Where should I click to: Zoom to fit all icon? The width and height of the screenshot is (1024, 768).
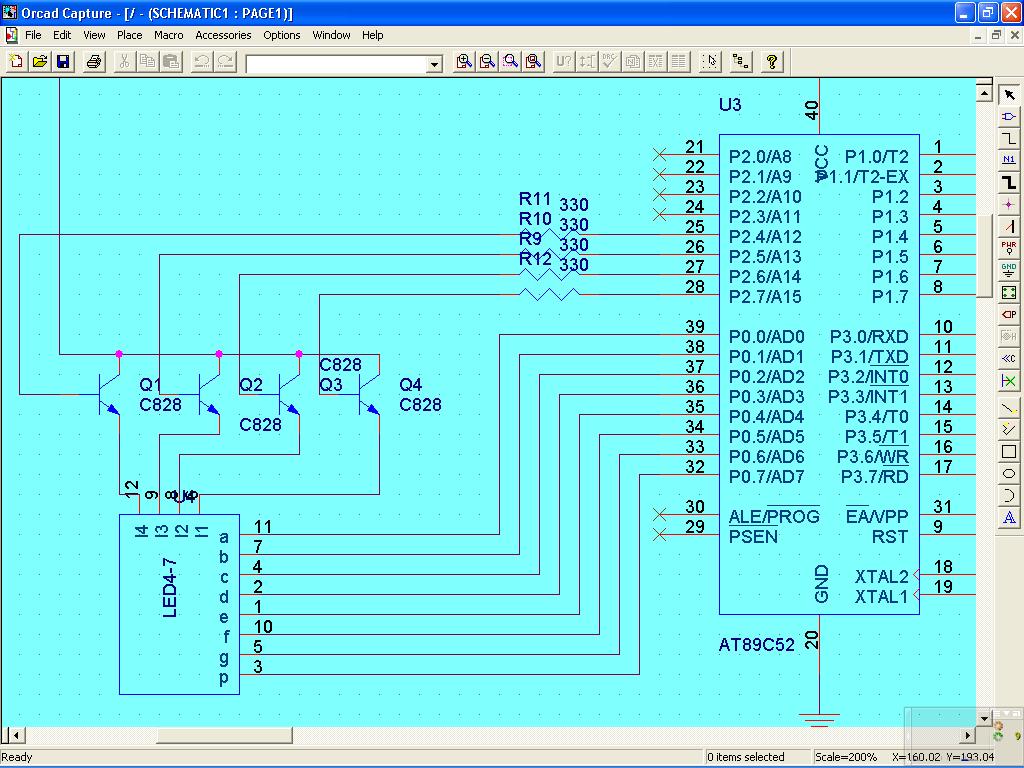(x=534, y=61)
